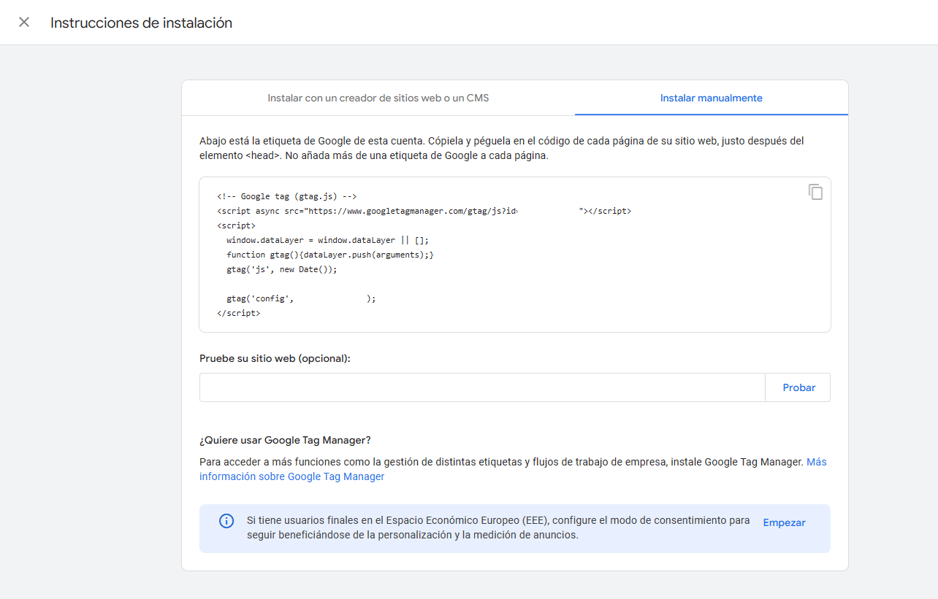Image resolution: width=938 pixels, height=599 pixels.
Task: Click the Espacio Económico Europeo notice text
Action: click(498, 528)
